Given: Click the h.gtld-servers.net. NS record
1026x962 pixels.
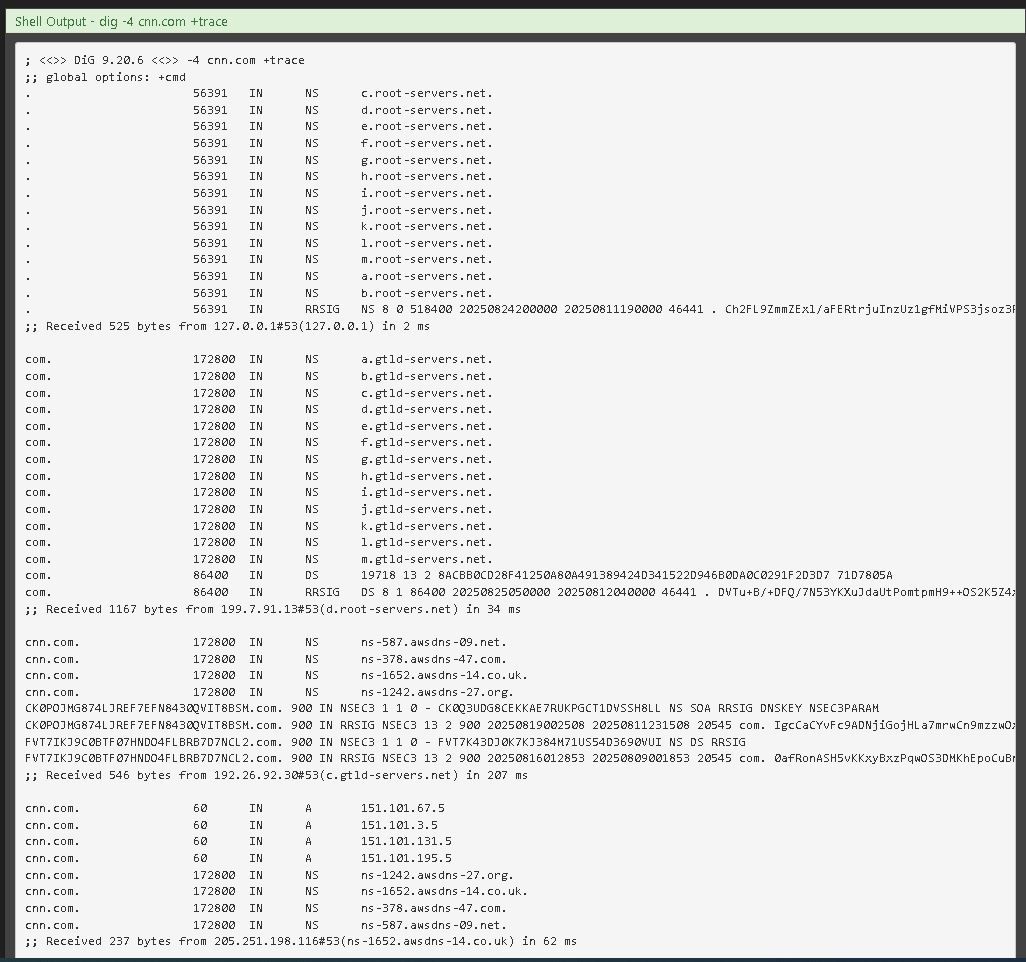Looking at the screenshot, I should 259,476.
